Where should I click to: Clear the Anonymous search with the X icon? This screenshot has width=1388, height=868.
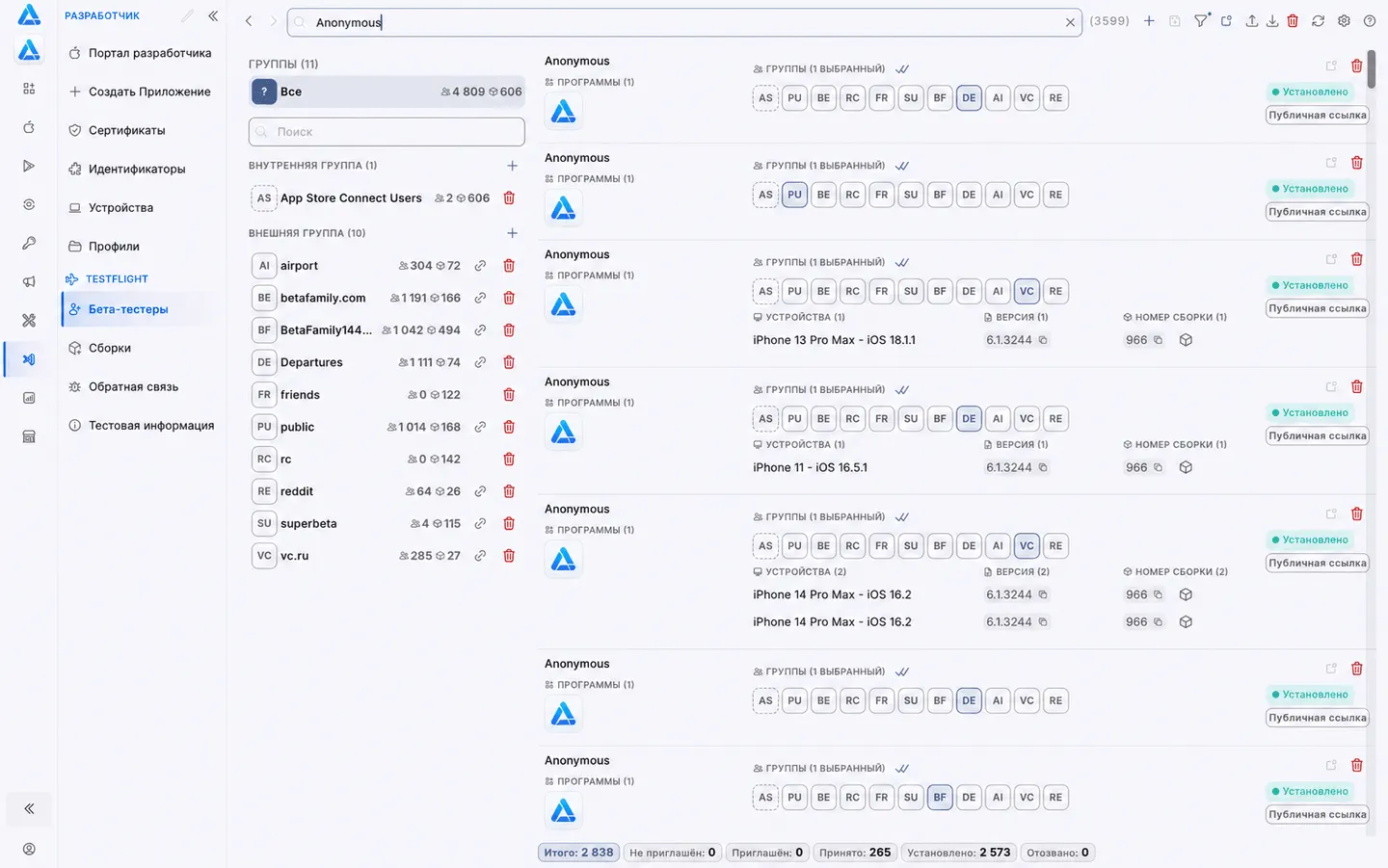(1070, 22)
